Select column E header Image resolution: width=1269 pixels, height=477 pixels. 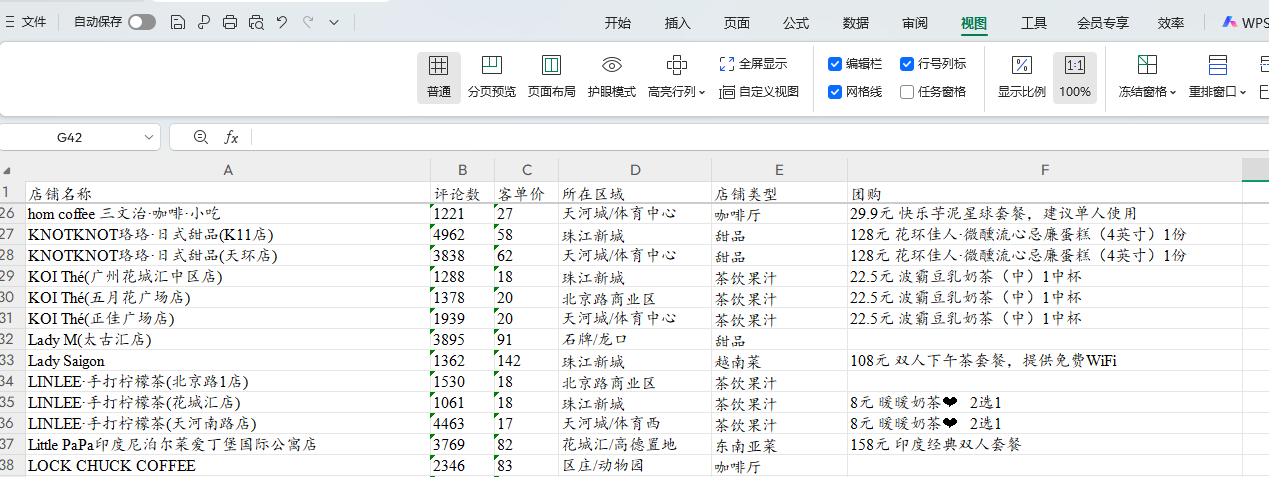point(779,171)
